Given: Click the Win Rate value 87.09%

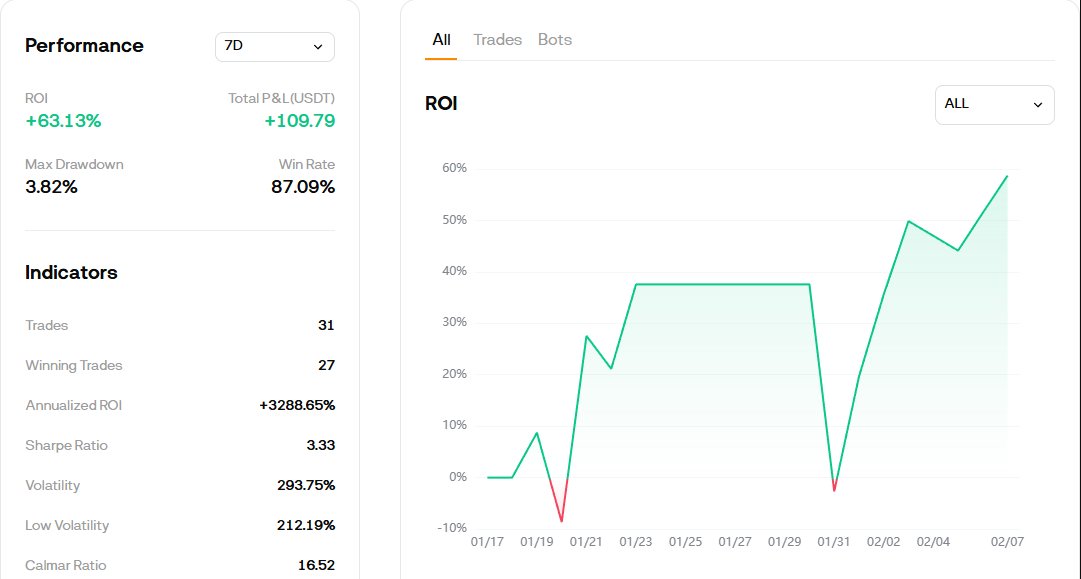Looking at the screenshot, I should point(303,186).
